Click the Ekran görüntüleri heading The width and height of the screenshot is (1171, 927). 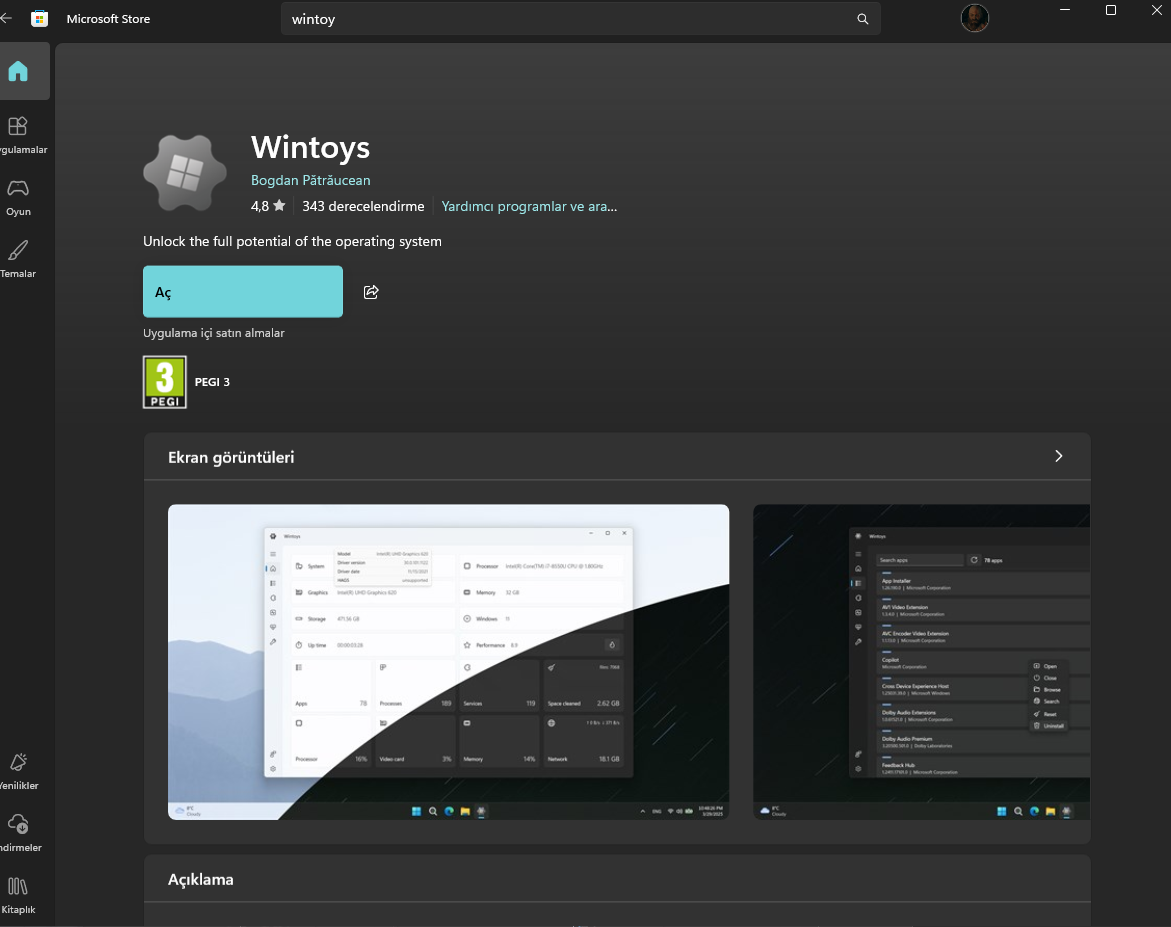tap(231, 457)
